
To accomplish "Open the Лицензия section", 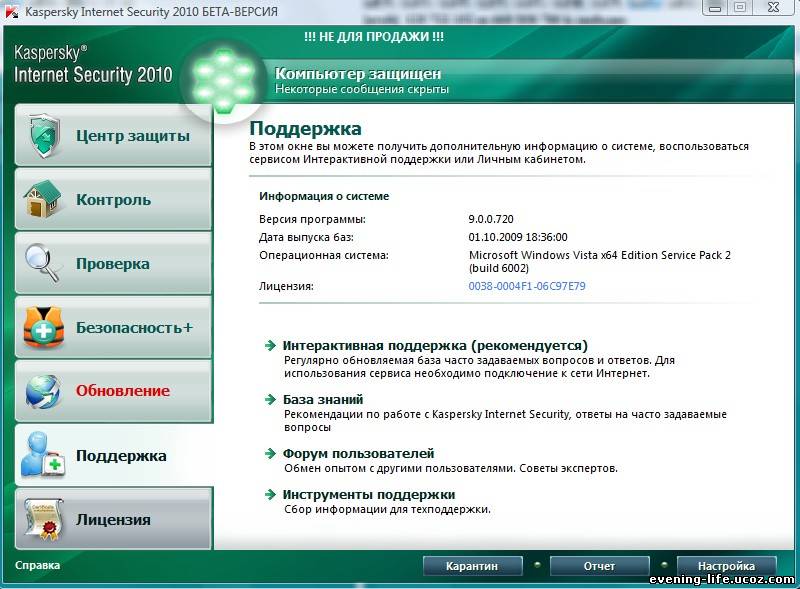I will [113, 519].
